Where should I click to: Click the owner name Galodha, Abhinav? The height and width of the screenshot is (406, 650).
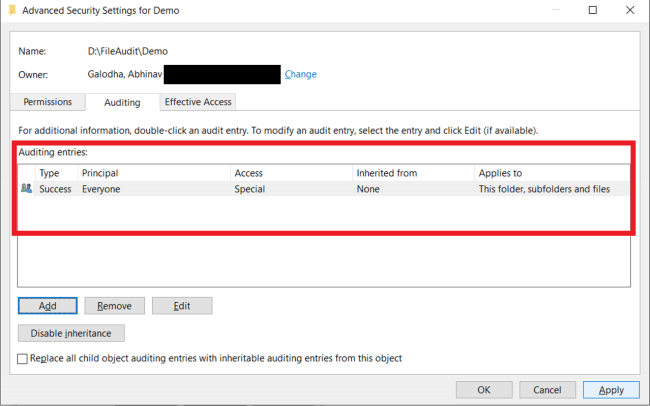pos(125,74)
